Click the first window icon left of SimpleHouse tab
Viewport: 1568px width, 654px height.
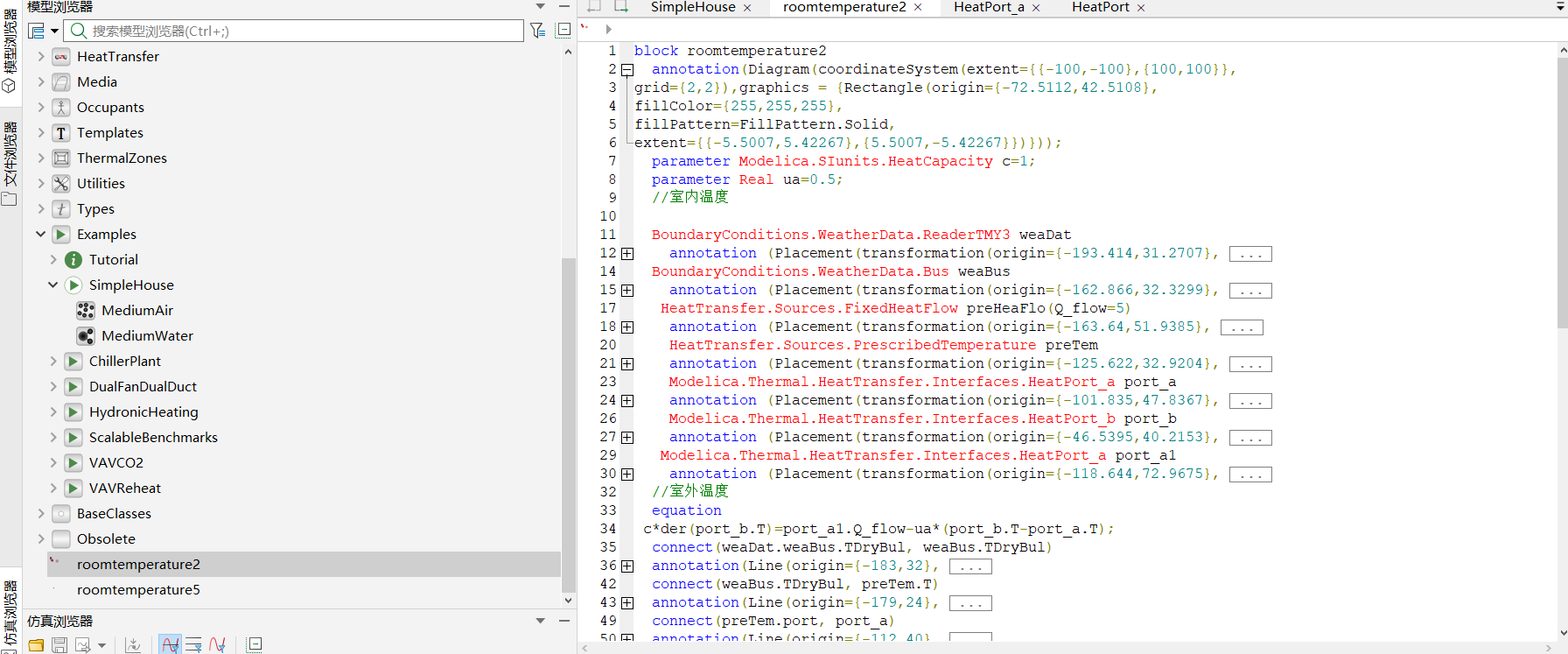594,6
